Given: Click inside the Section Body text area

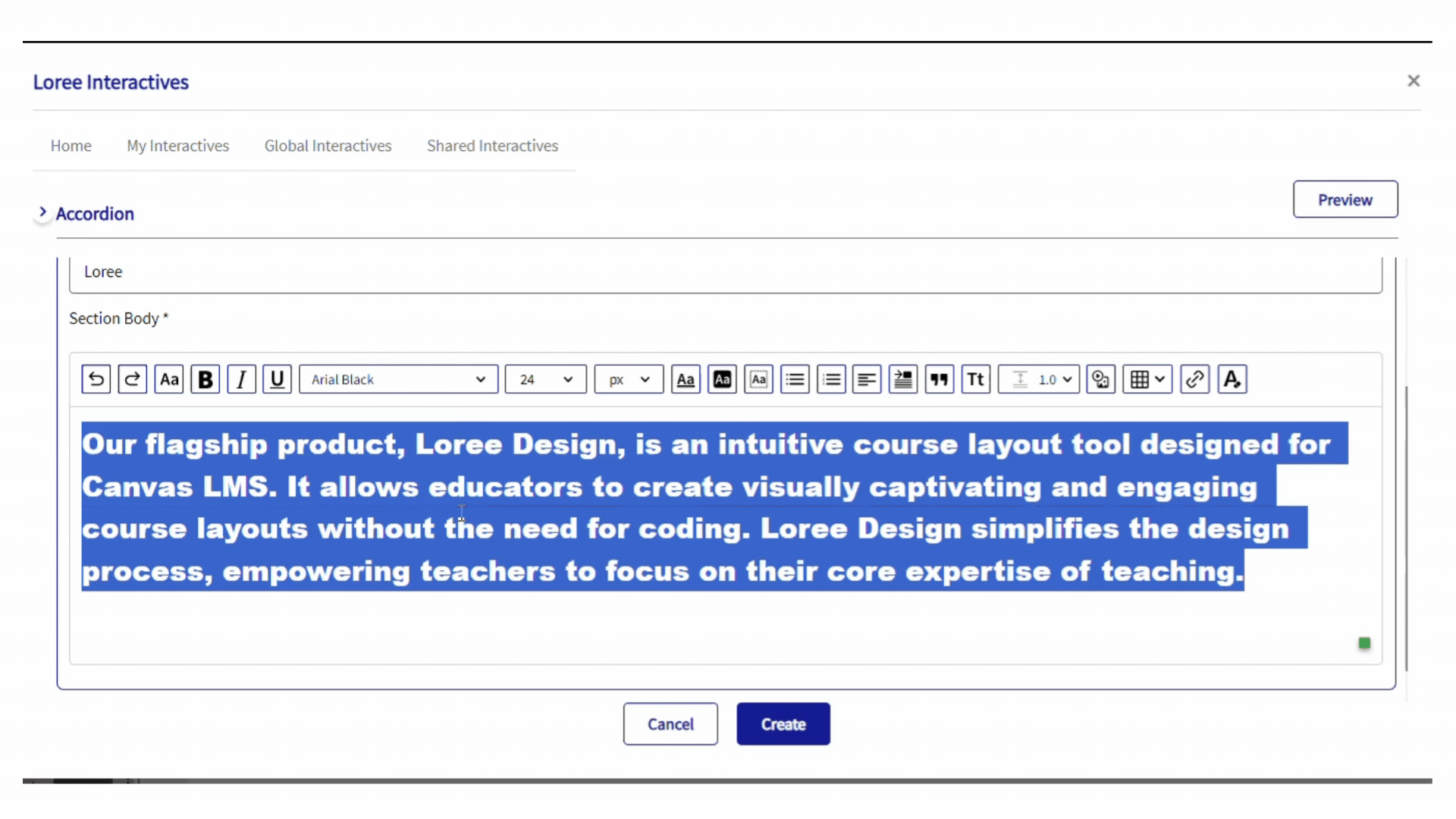Looking at the screenshot, I should [726, 535].
